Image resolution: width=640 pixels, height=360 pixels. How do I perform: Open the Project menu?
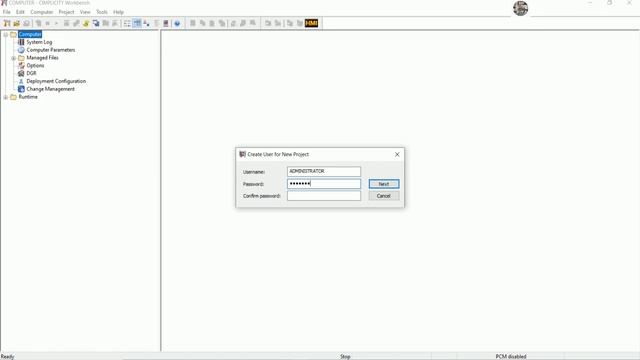[x=66, y=12]
